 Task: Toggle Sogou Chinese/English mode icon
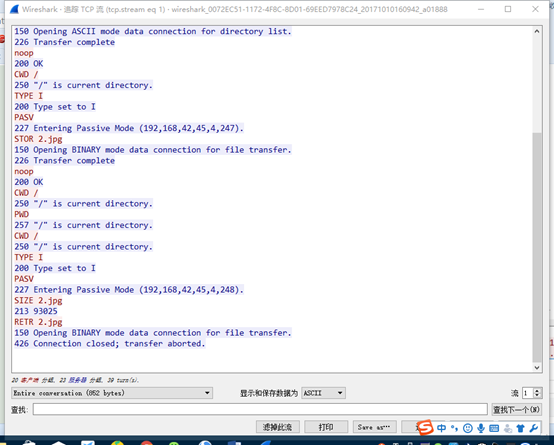click(441, 428)
